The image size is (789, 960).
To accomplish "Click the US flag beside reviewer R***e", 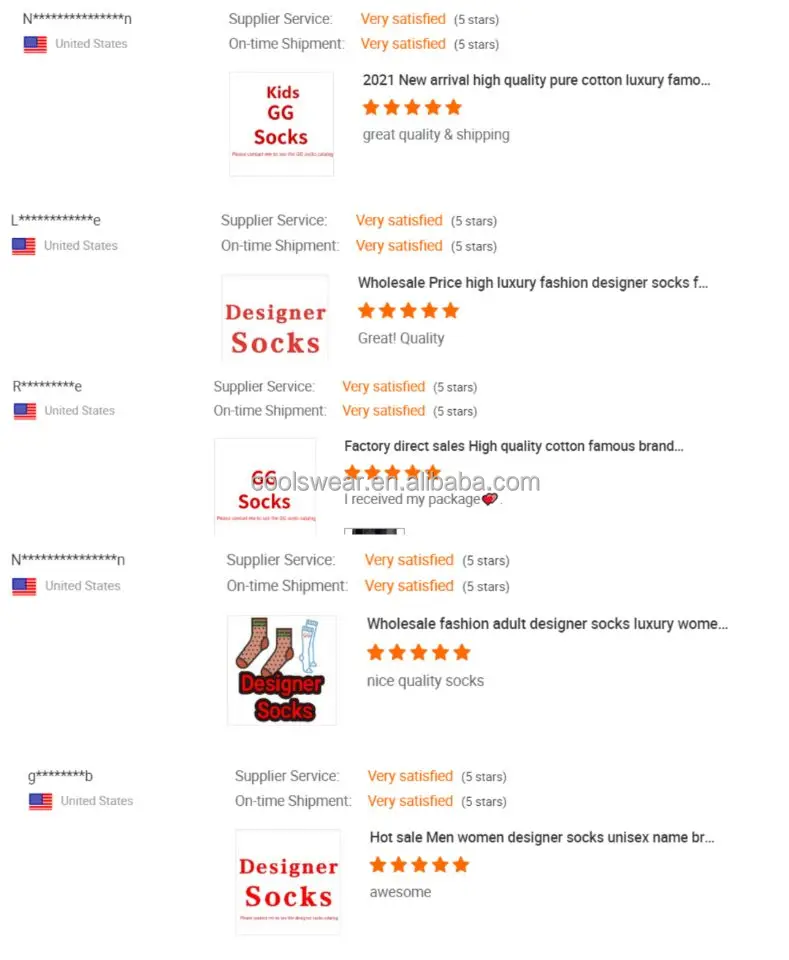I will (x=24, y=411).
